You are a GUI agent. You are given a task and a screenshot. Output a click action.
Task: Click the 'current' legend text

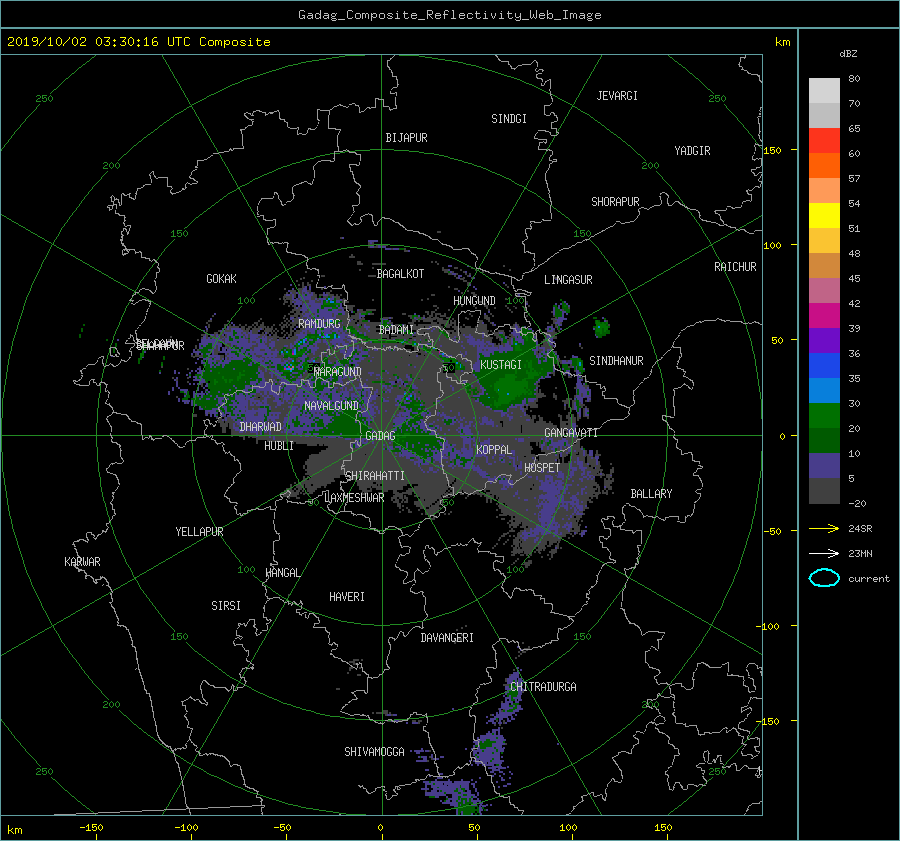click(868, 579)
